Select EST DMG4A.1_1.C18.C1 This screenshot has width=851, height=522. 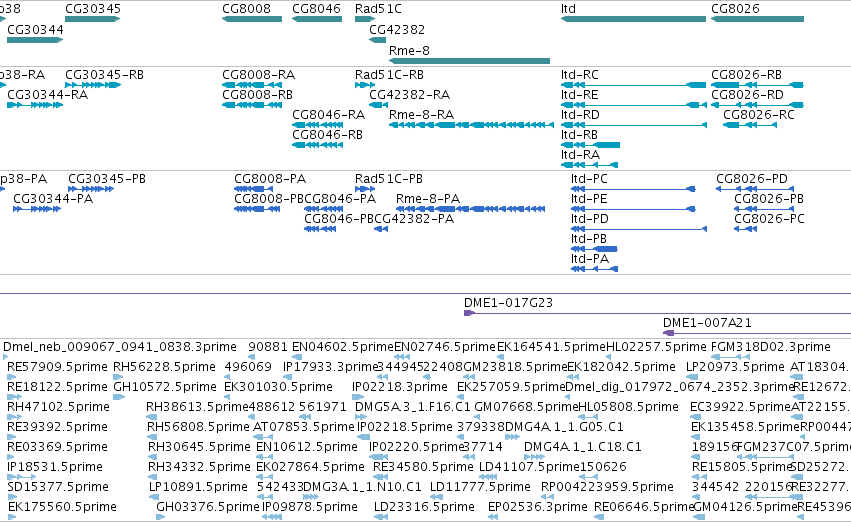pos(534,457)
